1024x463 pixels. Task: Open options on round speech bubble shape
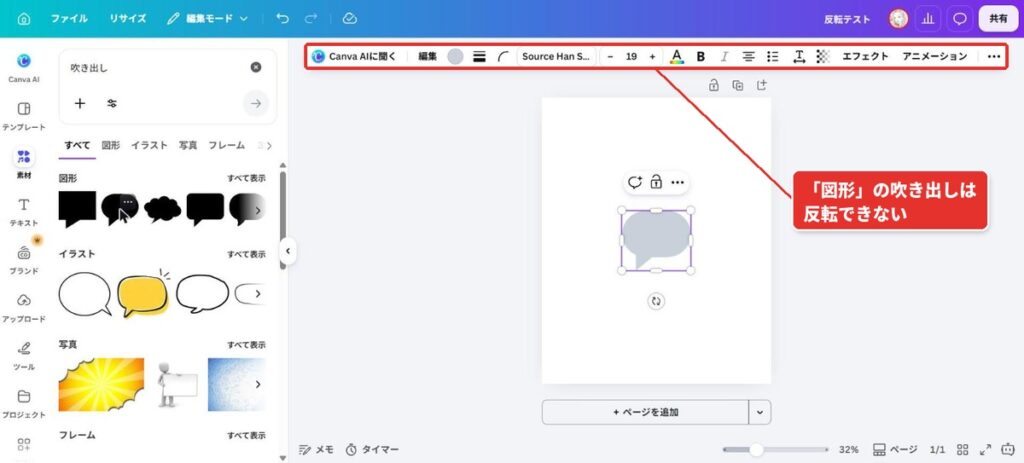click(128, 202)
